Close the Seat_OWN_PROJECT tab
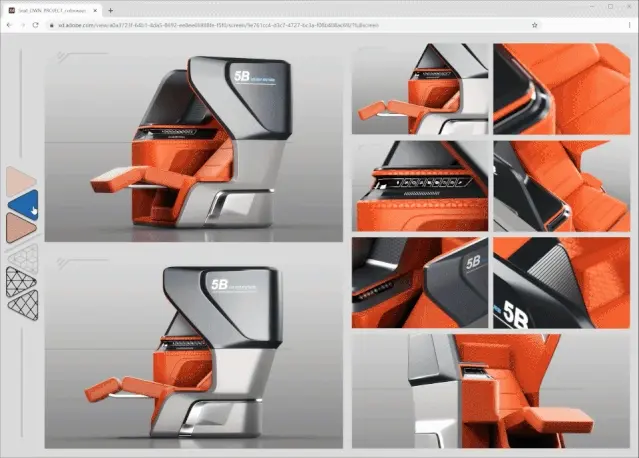 (95, 9)
